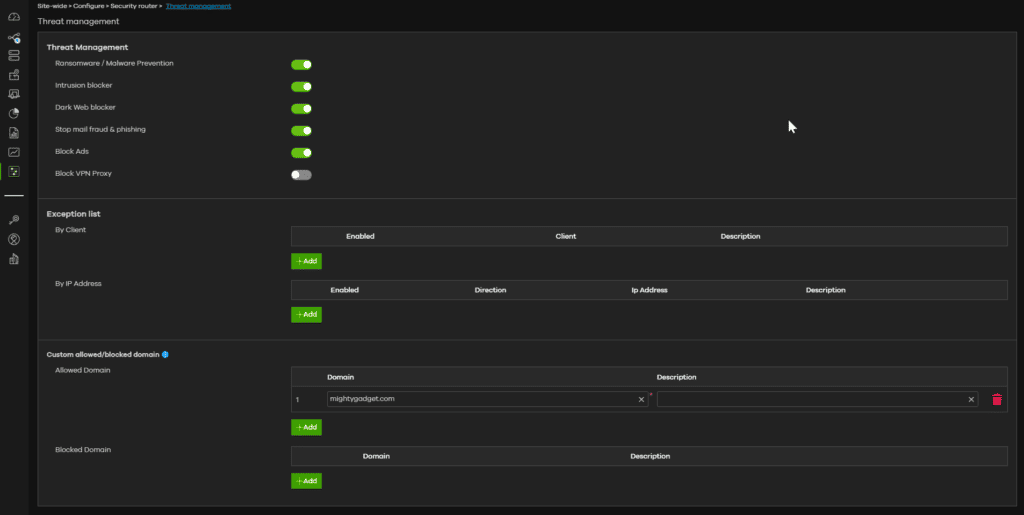Add a By Client exception entry

(306, 261)
